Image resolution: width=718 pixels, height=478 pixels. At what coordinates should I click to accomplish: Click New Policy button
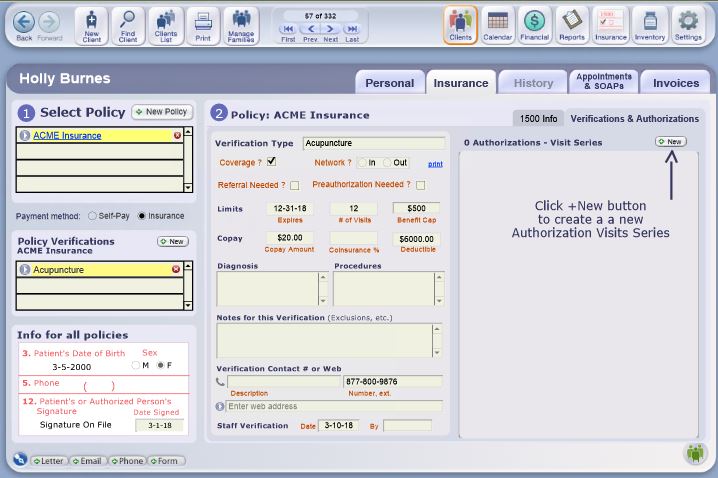pos(162,112)
